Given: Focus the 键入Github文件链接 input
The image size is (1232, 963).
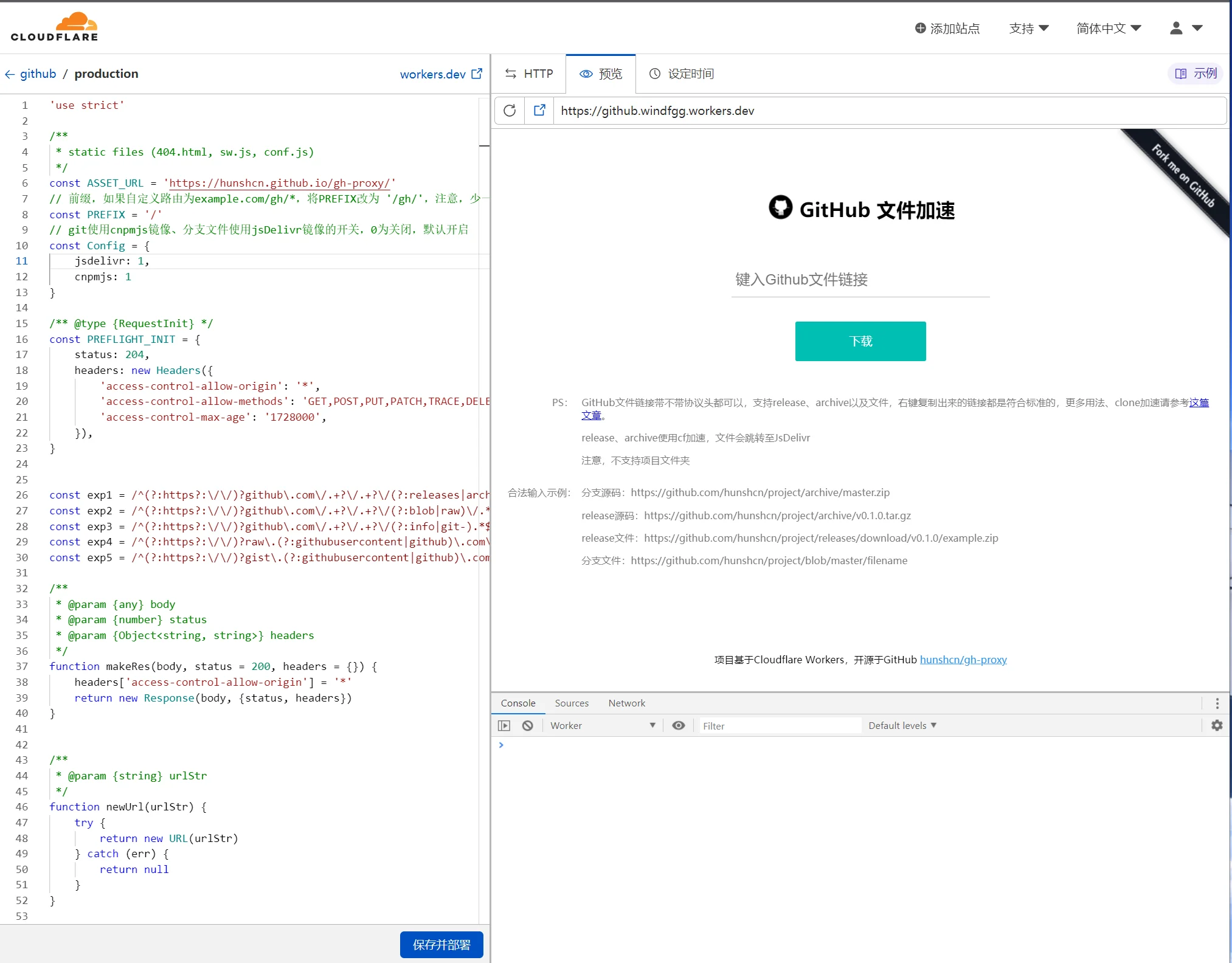Looking at the screenshot, I should coord(860,280).
